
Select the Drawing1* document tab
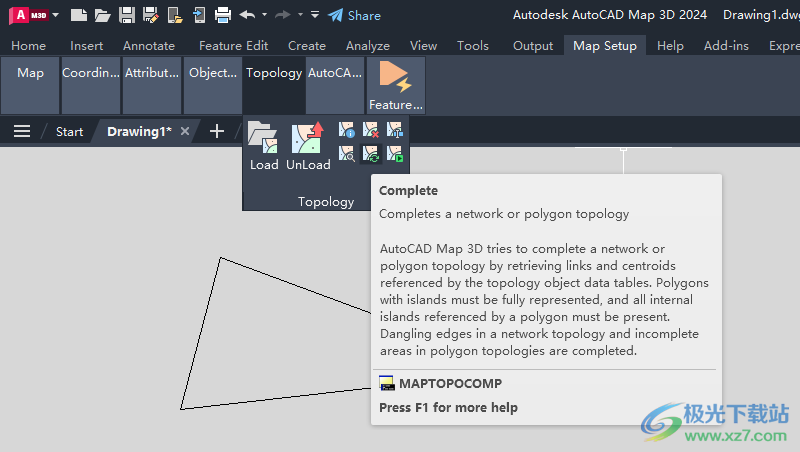[x=139, y=132]
